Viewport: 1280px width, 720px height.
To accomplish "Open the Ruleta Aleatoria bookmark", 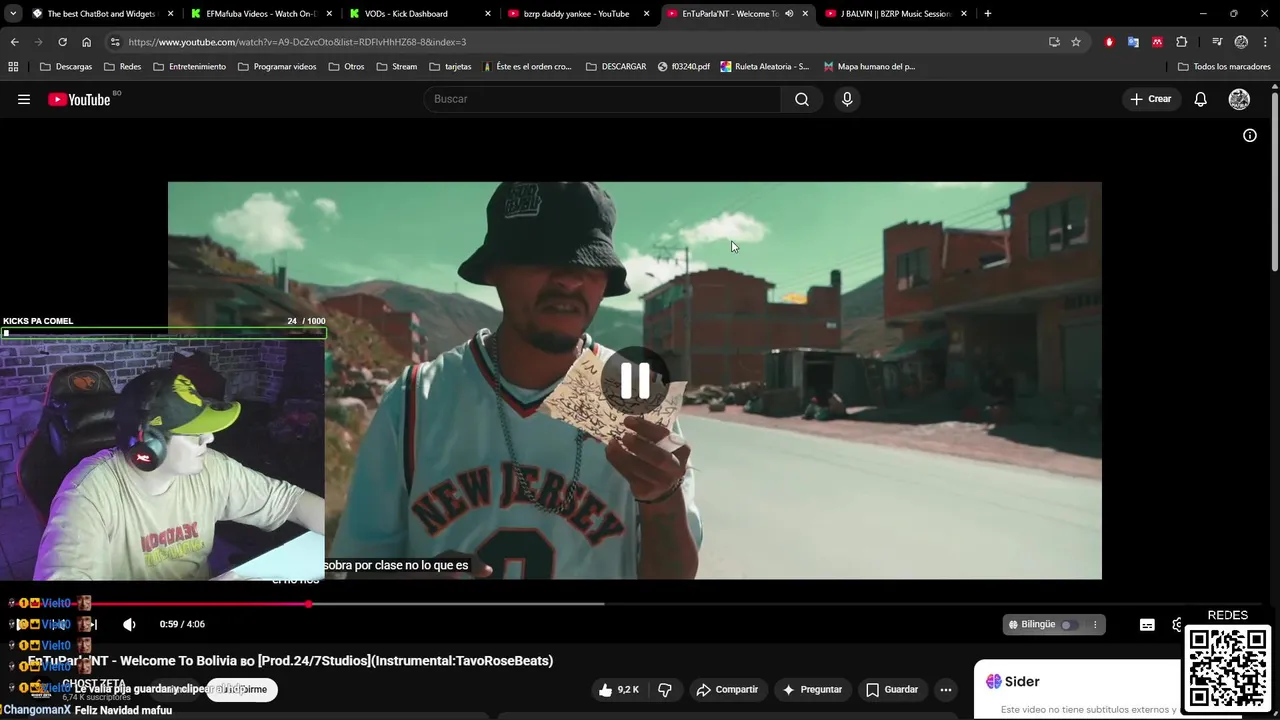I will [x=765, y=67].
